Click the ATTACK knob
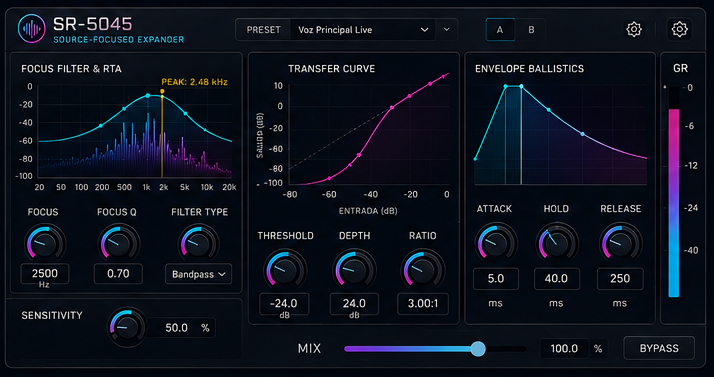The image size is (714, 377). tap(496, 243)
